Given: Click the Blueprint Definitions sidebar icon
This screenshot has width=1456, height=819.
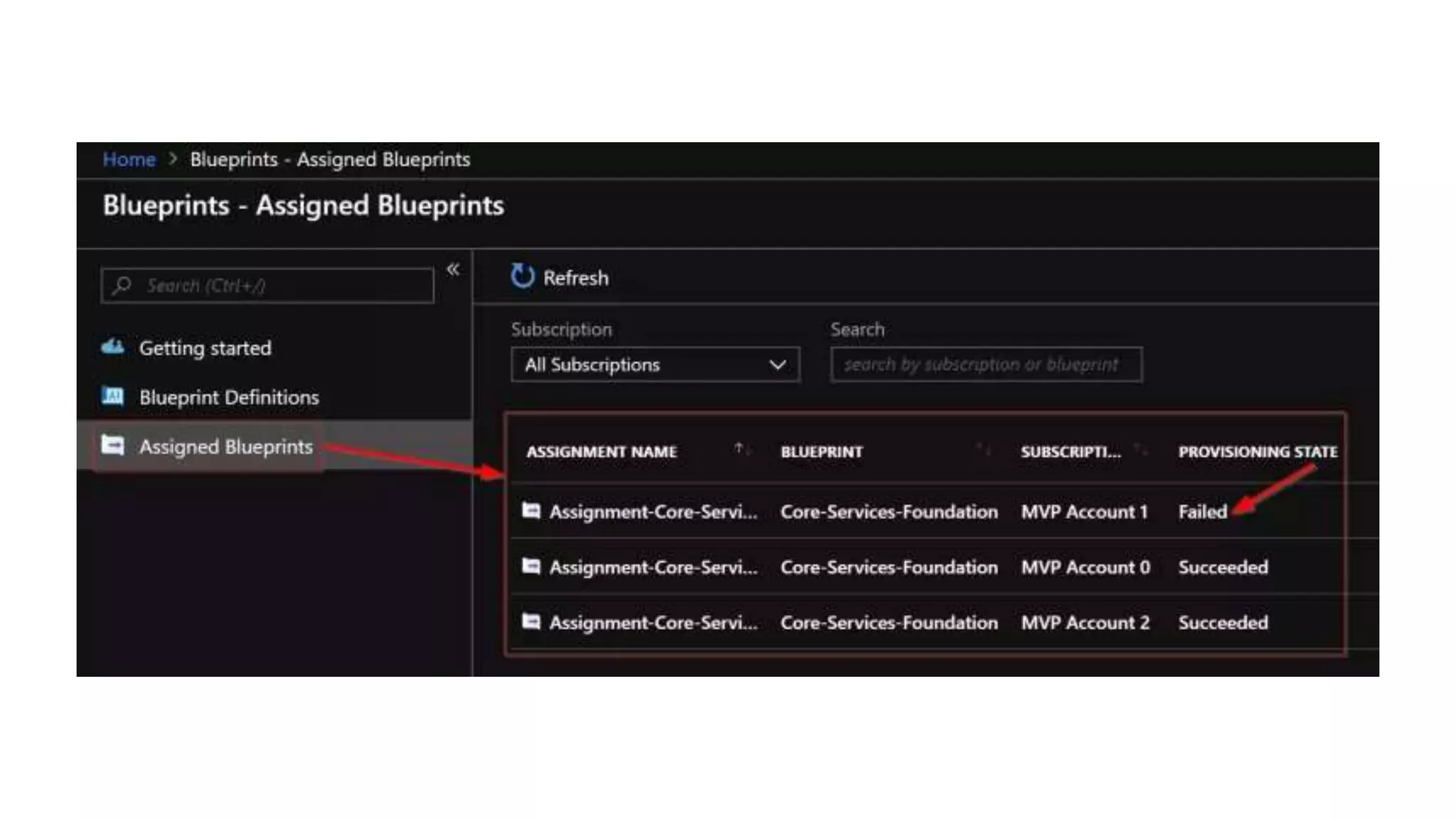Looking at the screenshot, I should pyautogui.click(x=113, y=396).
